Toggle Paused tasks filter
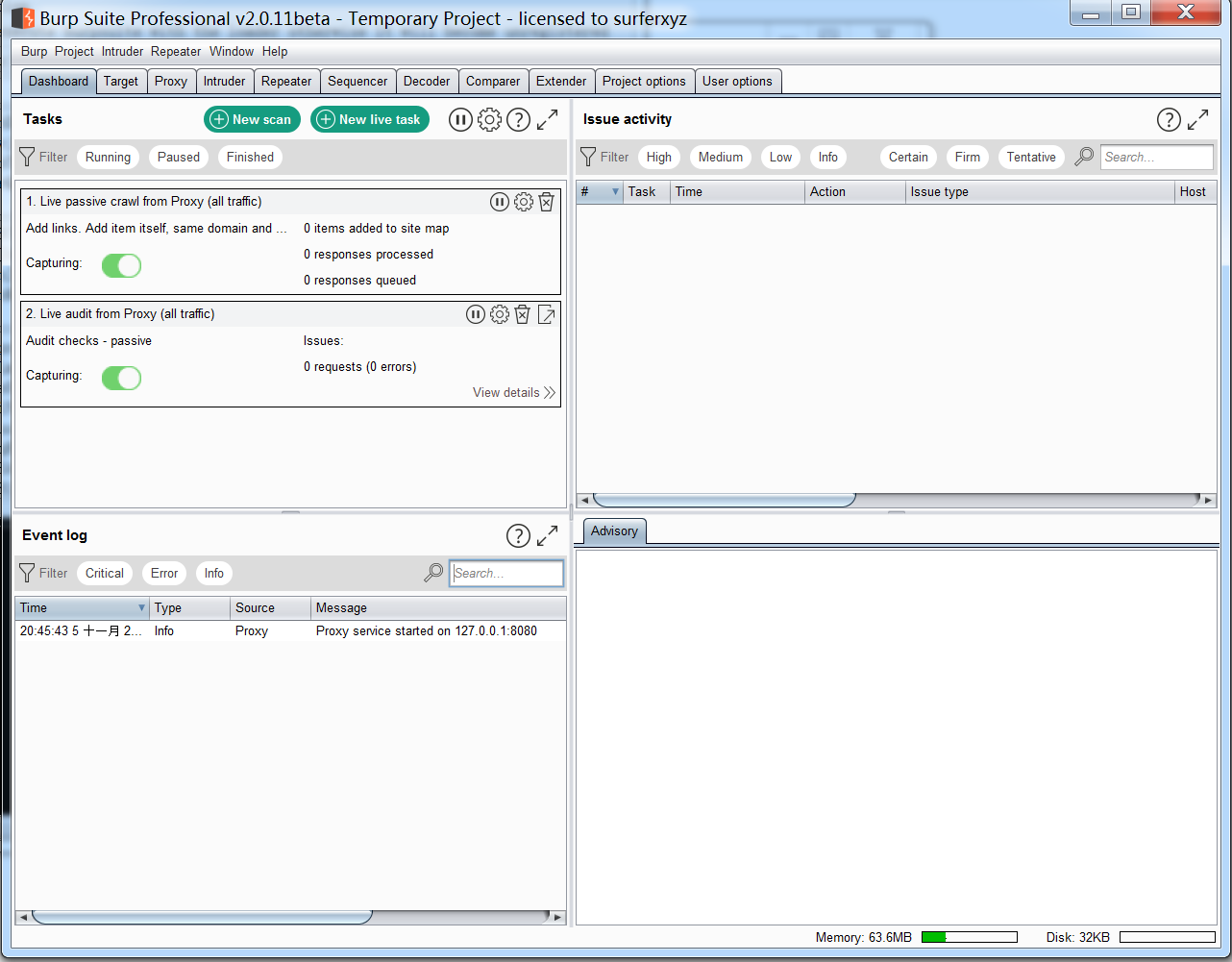Viewport: 1232px width, 962px height. tap(179, 157)
